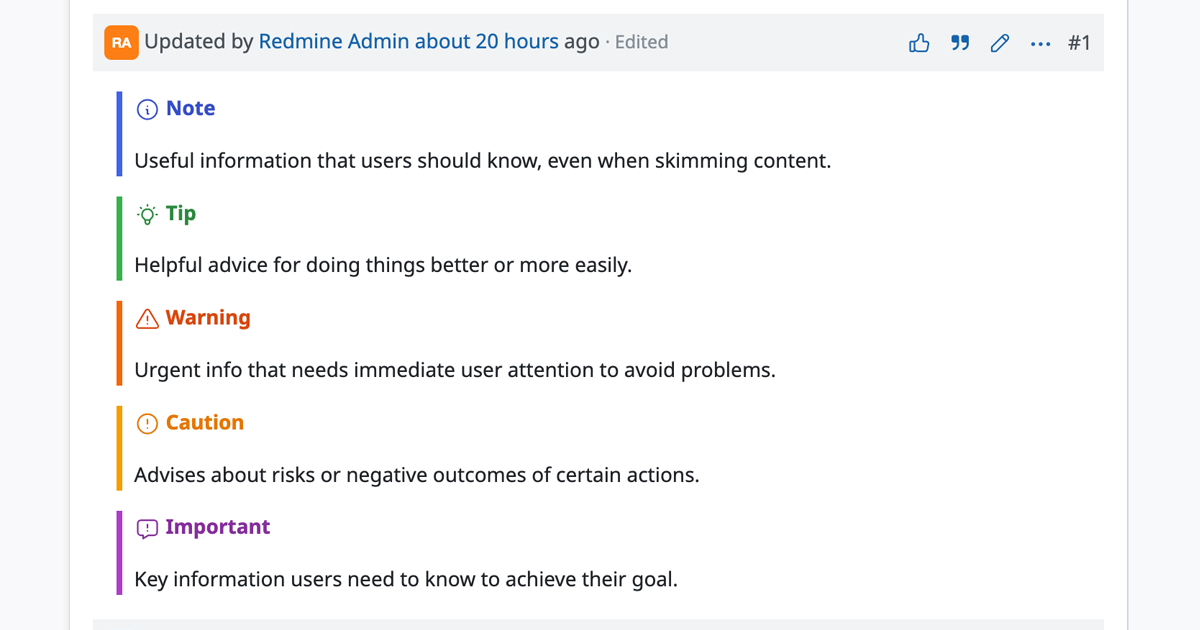Click the thumbs up reaction icon

point(918,42)
